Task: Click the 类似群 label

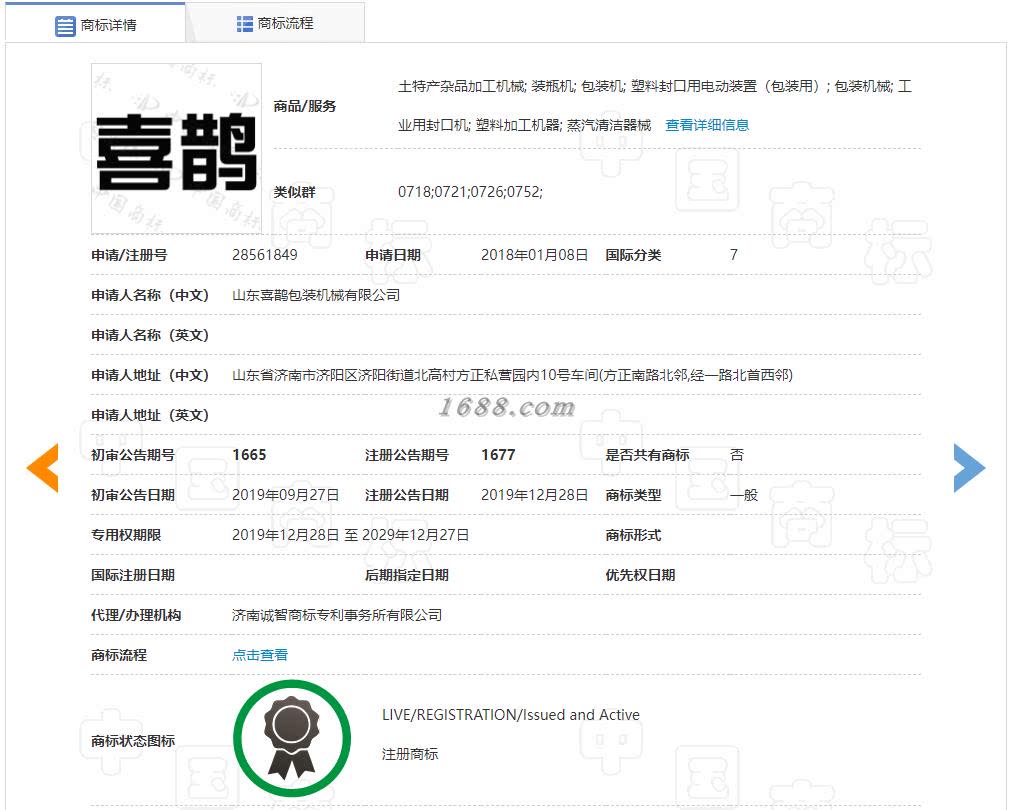Action: tap(295, 192)
